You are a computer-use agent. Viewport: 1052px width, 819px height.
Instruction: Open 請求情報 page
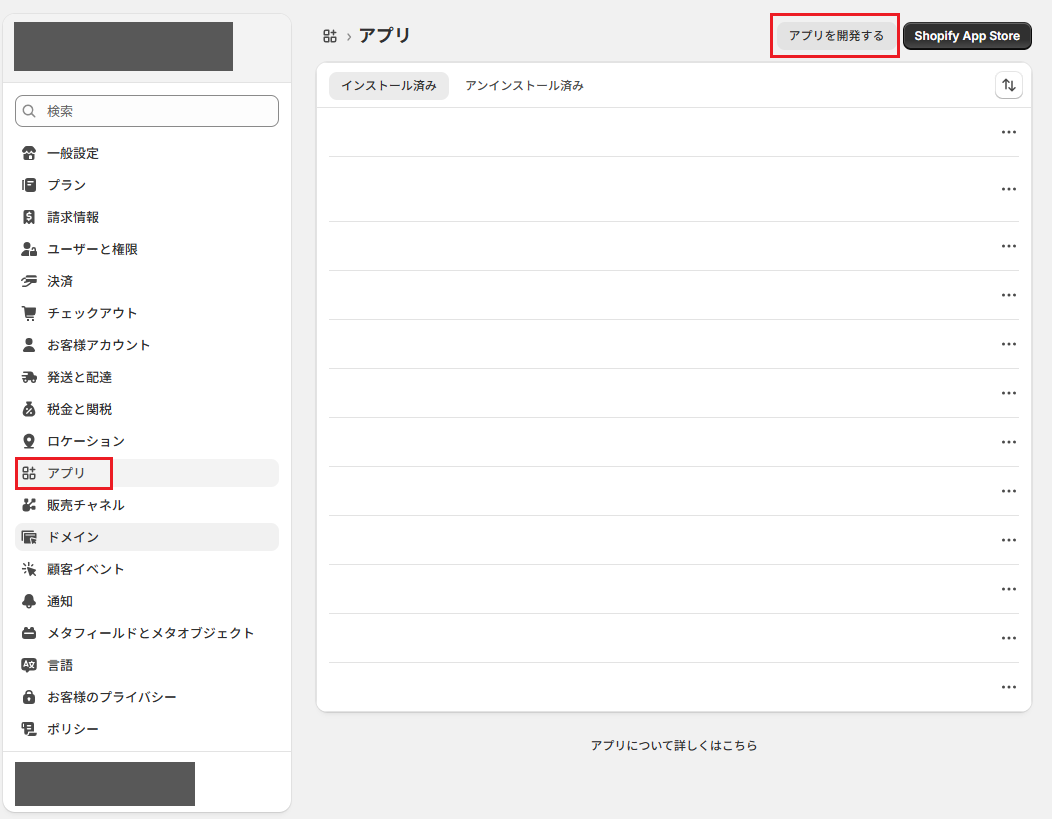click(x=146, y=217)
